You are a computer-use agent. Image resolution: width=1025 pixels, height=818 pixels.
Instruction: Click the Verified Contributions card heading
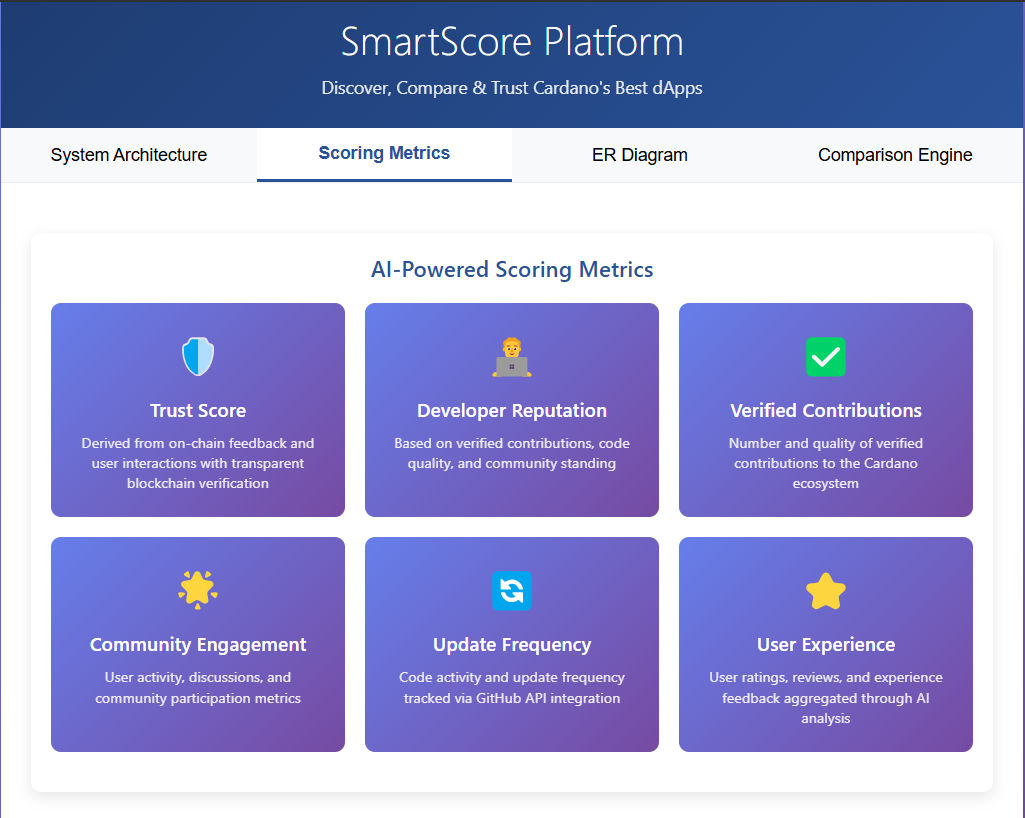tap(826, 411)
